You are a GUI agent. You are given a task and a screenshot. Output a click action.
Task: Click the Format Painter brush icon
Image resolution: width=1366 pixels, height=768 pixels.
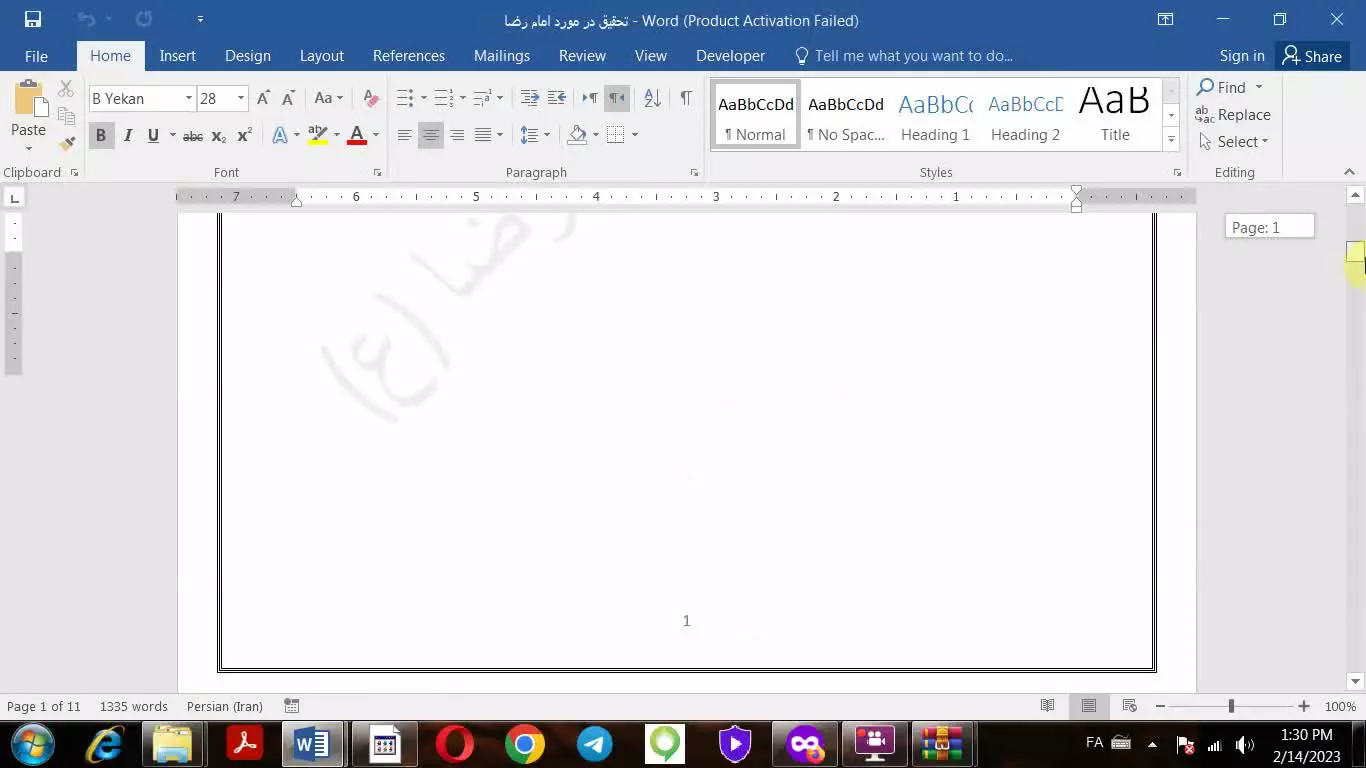(67, 143)
